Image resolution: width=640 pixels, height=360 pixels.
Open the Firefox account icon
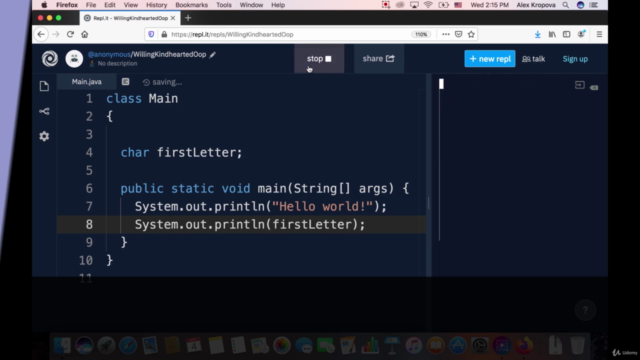pyautogui.click(x=581, y=34)
